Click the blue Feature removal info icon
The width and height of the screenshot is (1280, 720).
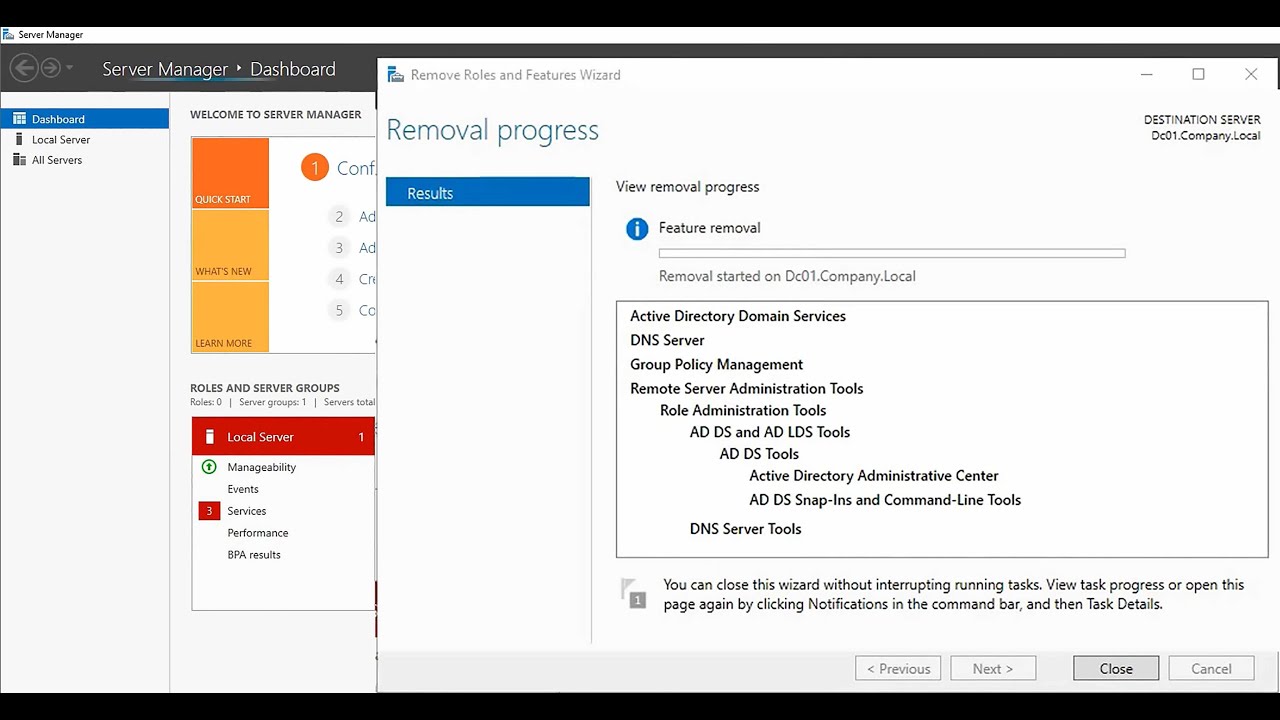coord(637,229)
